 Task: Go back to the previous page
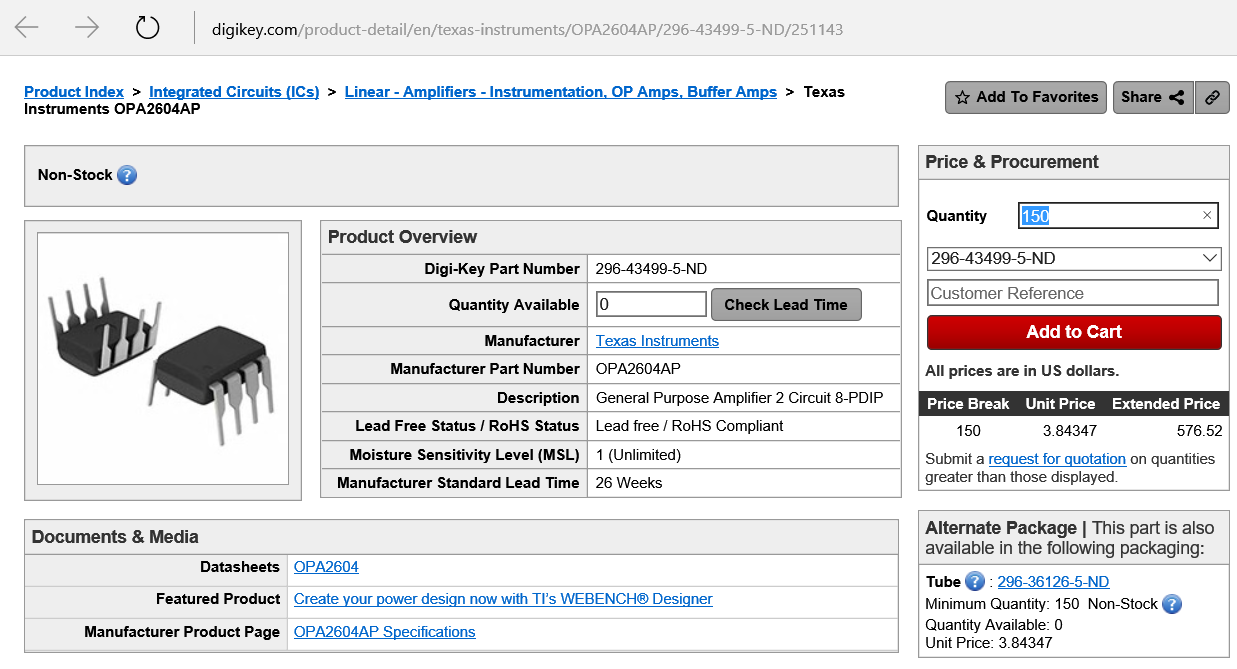click(x=27, y=28)
